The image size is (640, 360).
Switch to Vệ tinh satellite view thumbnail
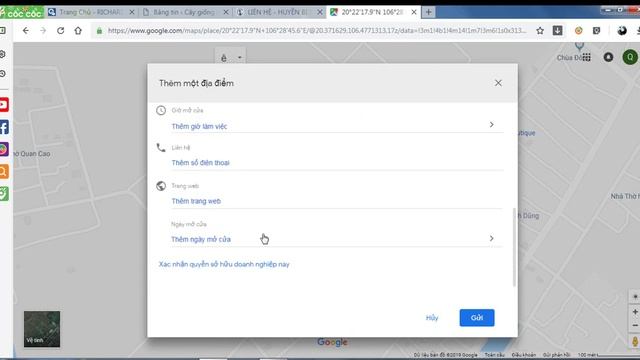point(42,329)
